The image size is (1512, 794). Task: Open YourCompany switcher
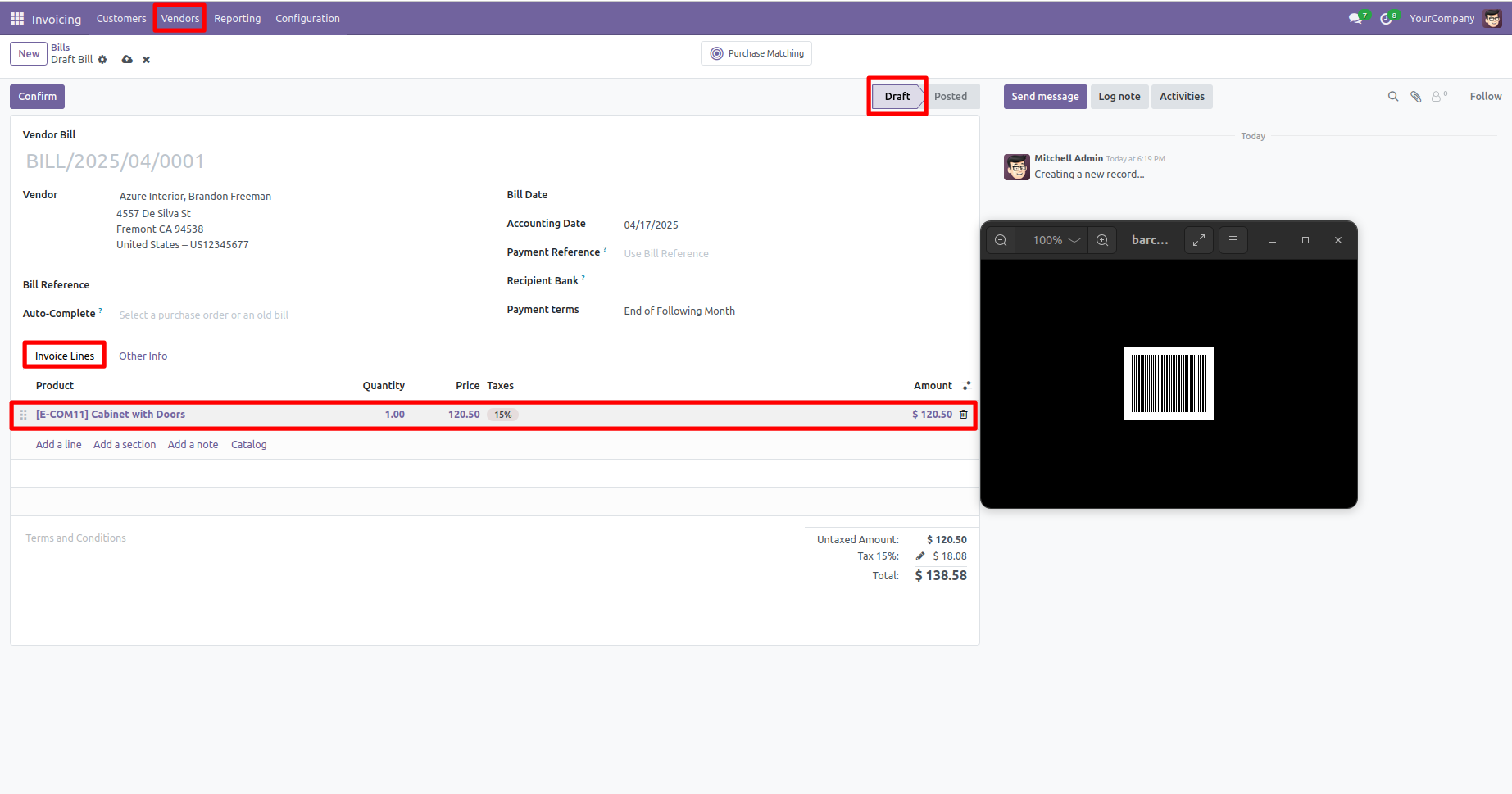pyautogui.click(x=1442, y=18)
